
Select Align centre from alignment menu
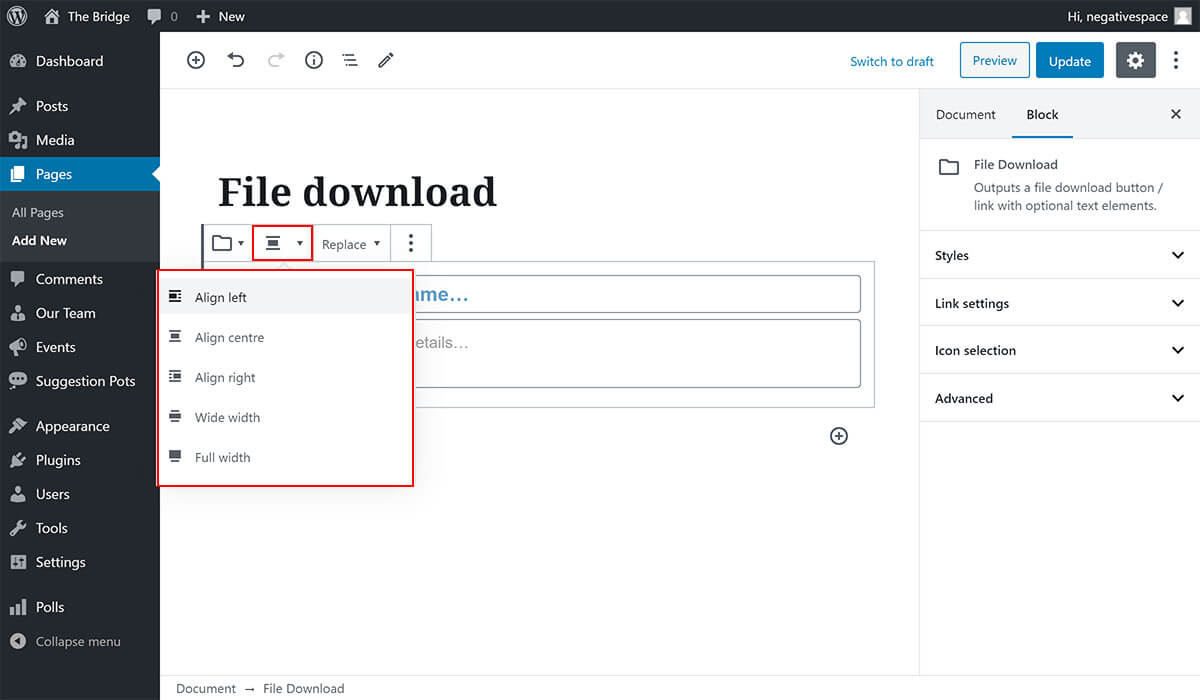coord(229,337)
